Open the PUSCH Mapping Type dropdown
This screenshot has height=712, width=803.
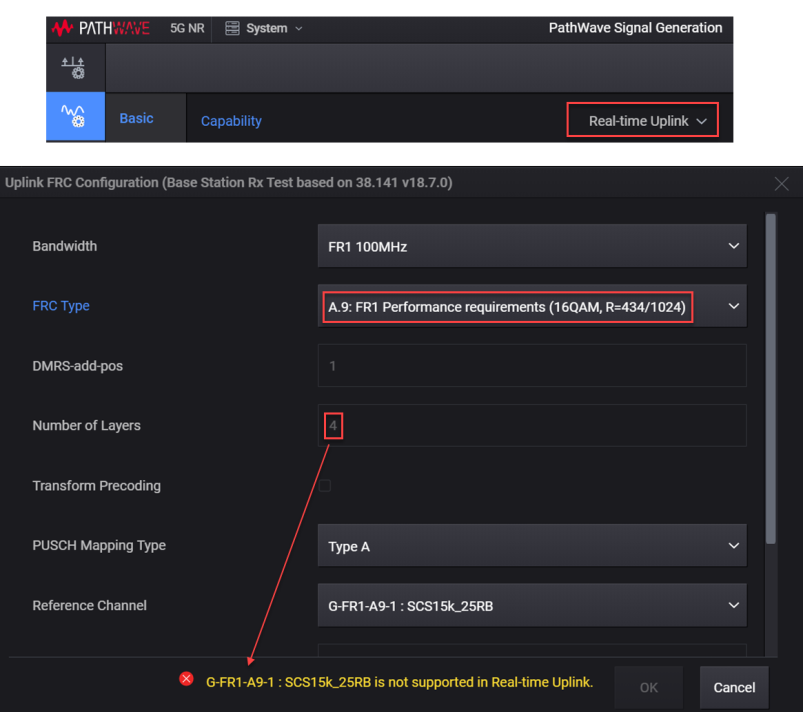pyautogui.click(x=531, y=546)
